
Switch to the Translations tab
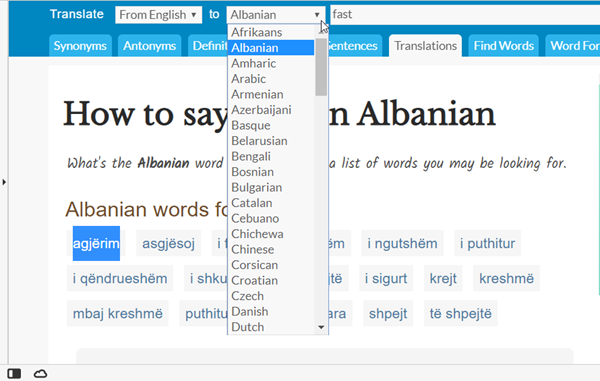pyautogui.click(x=426, y=46)
